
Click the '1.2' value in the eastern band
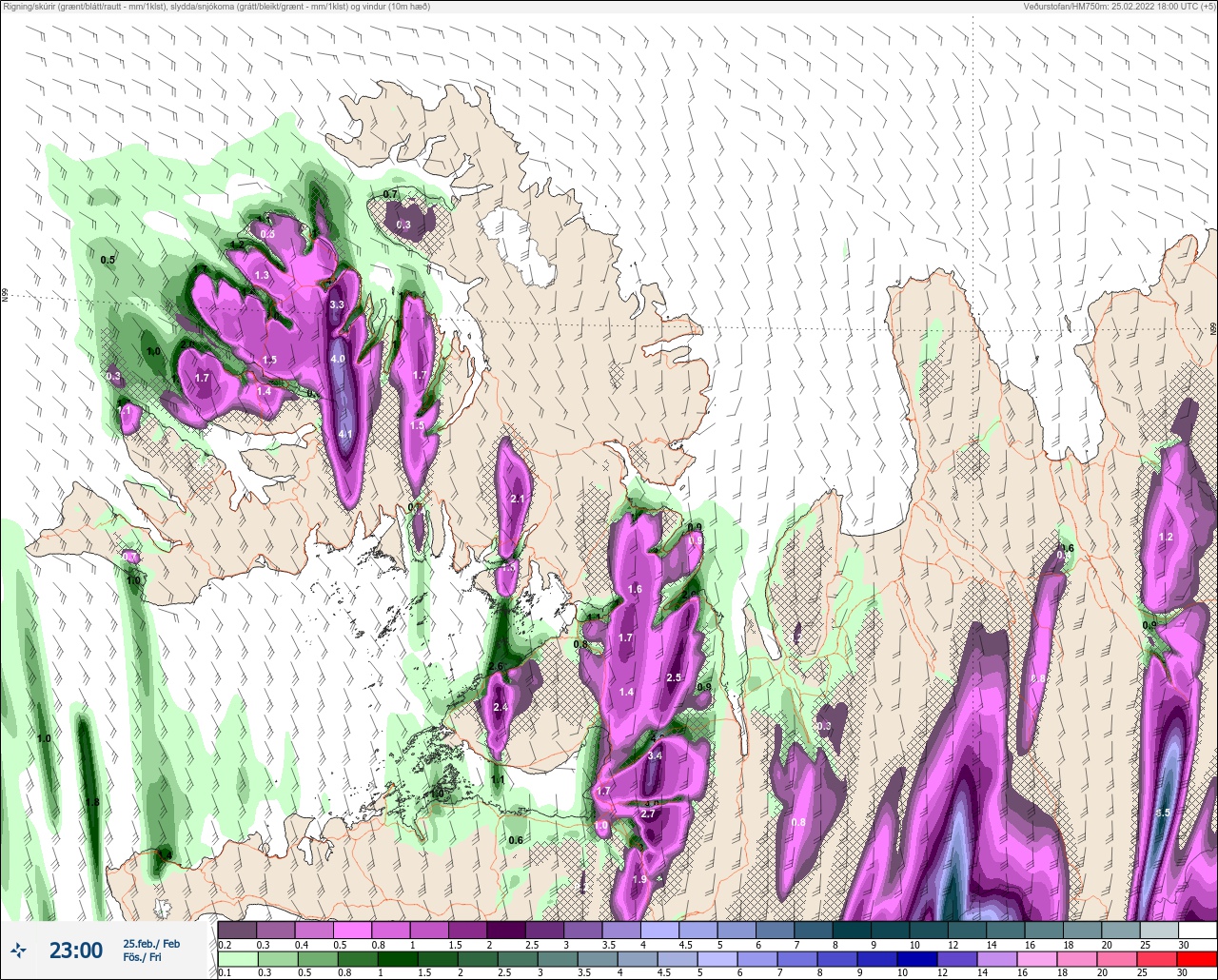[1166, 538]
